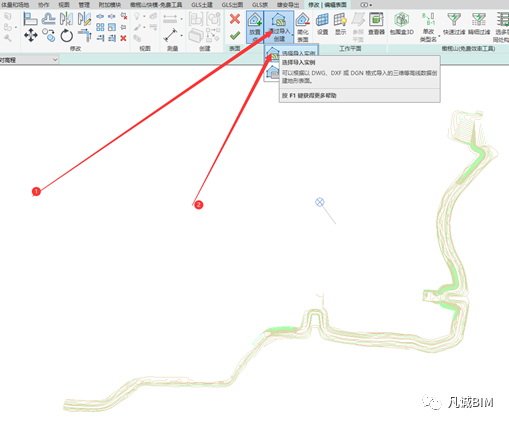
Task: Click the red X cancel surface edit
Action: (x=235, y=19)
